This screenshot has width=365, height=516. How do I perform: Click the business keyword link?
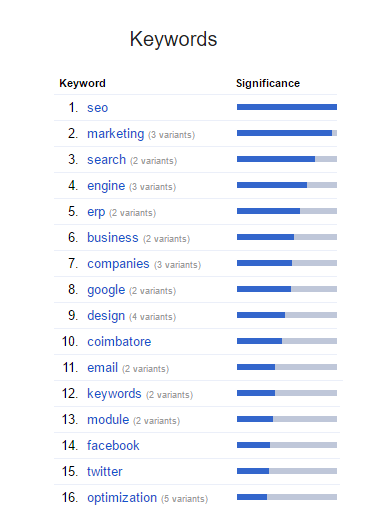(112, 238)
